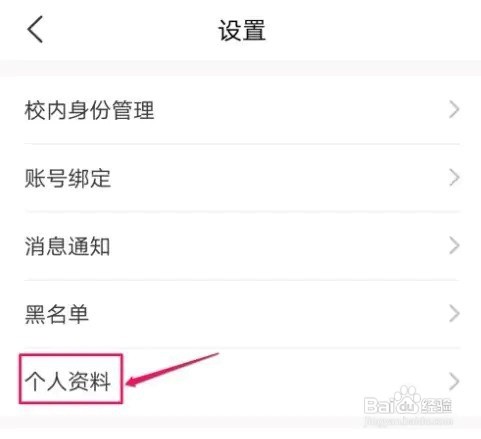481x439 pixels.
Task: Click the jingyan.baidu.com watermark URL
Action: click(x=408, y=421)
